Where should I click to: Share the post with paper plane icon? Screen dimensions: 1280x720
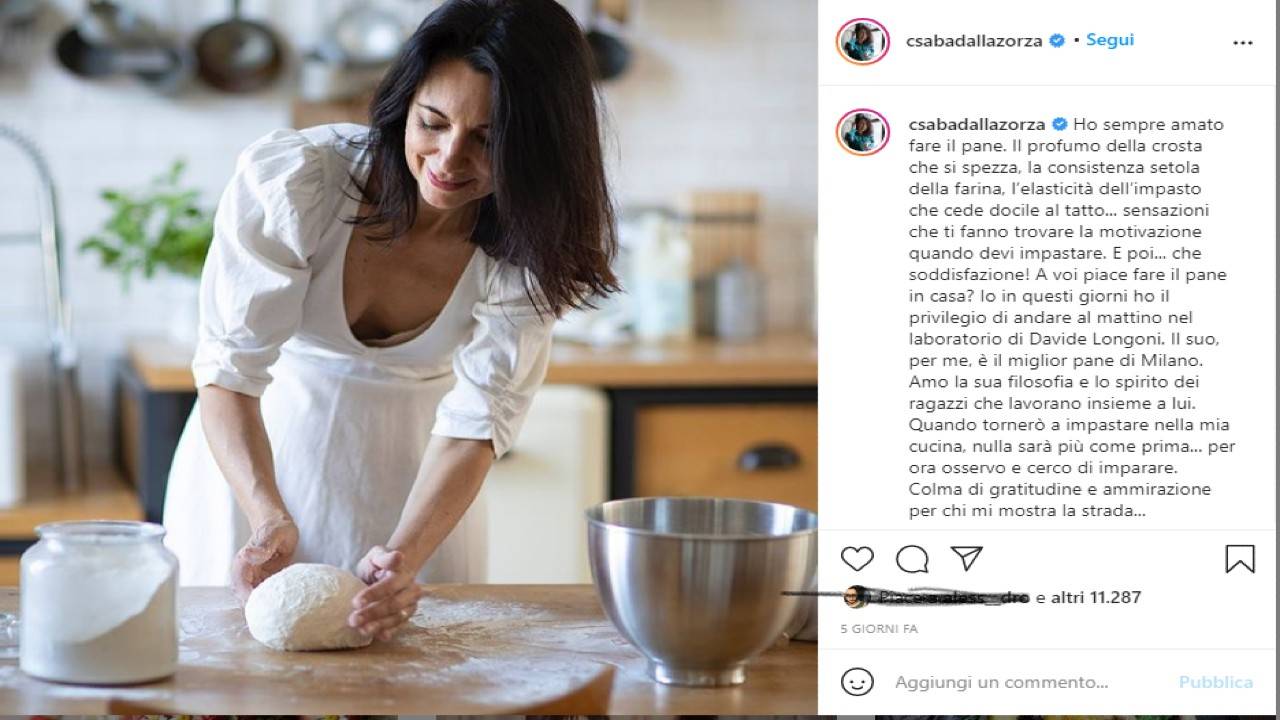coord(966,558)
